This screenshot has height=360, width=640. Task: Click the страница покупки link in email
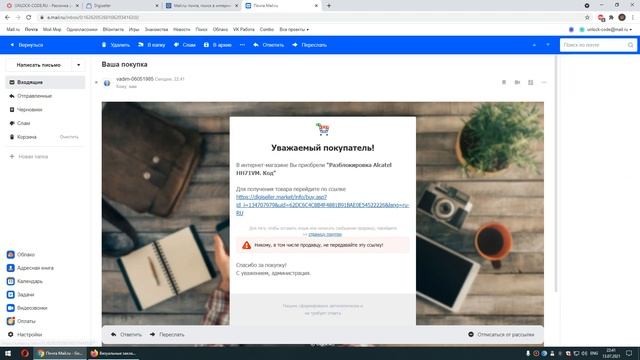click(x=325, y=234)
